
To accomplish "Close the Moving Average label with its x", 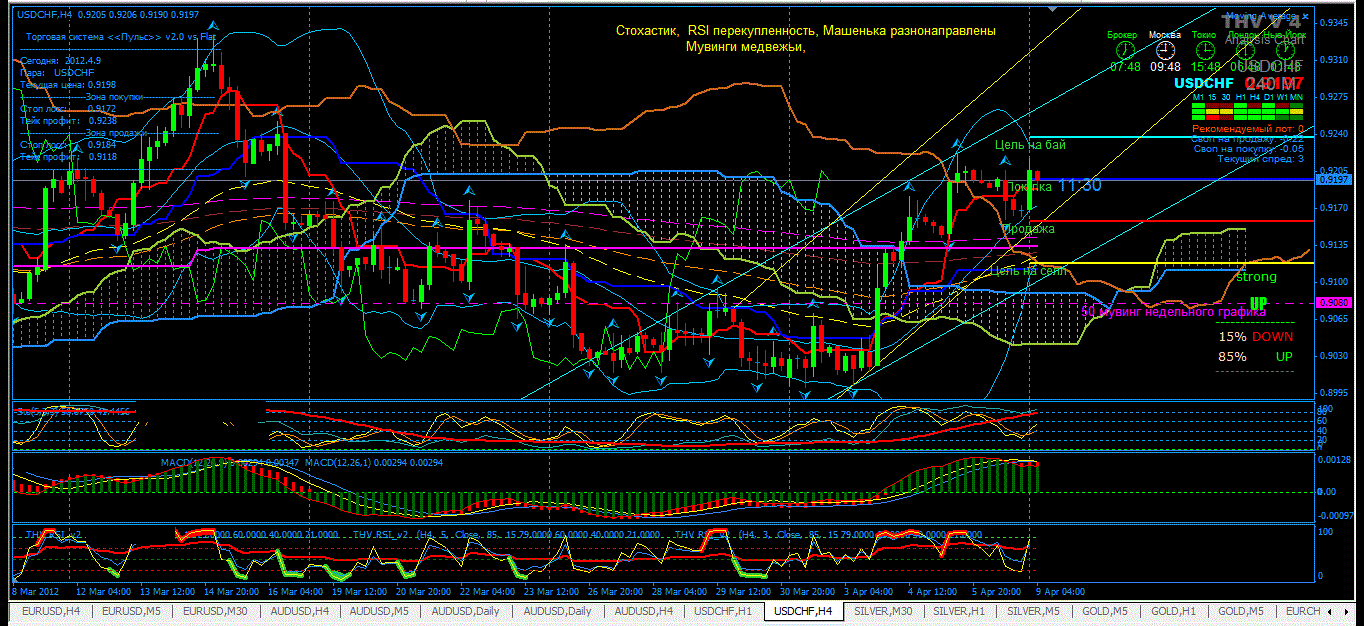I will coord(1306,17).
